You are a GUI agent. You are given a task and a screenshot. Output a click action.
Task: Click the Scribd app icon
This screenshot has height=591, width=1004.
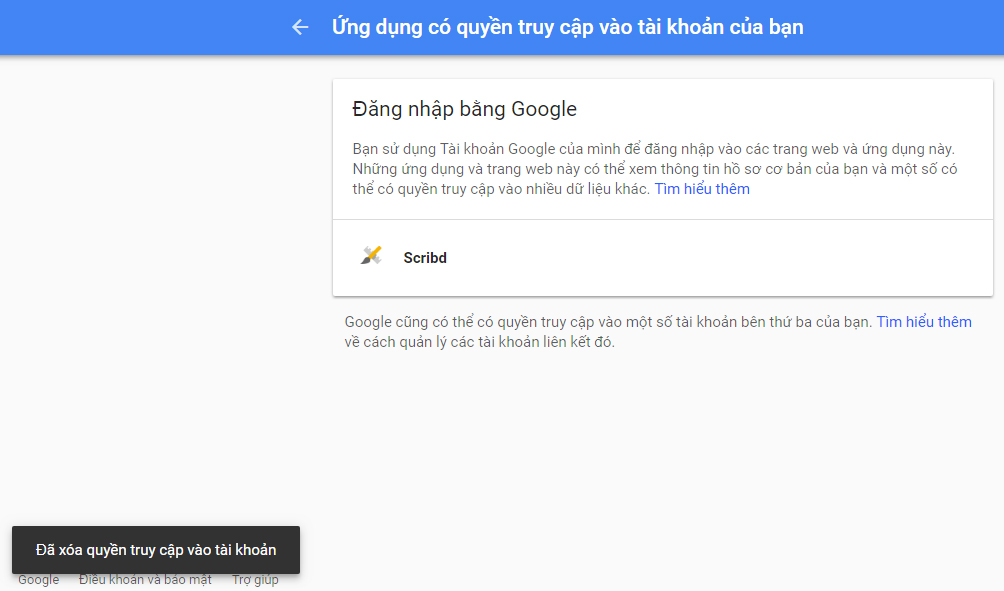371,255
